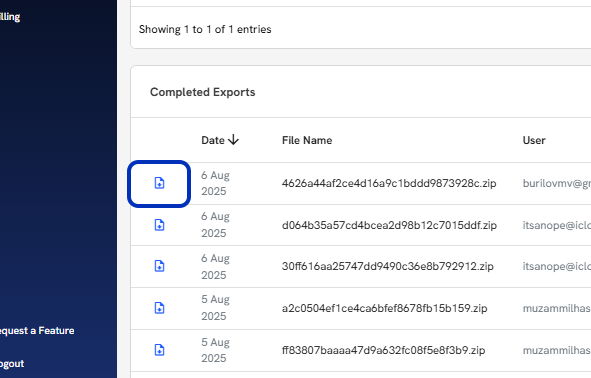Open the Billing sidebar item
The image size is (591, 378).
click(10, 17)
